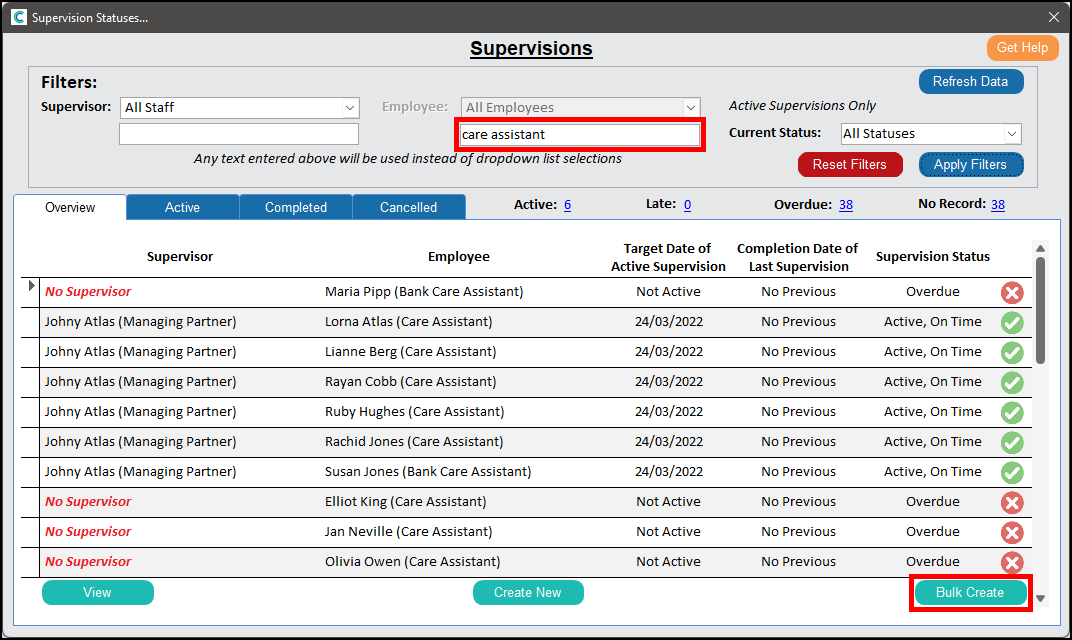Image resolution: width=1072 pixels, height=640 pixels.
Task: Click the Active count link 6
Action: click(x=567, y=204)
